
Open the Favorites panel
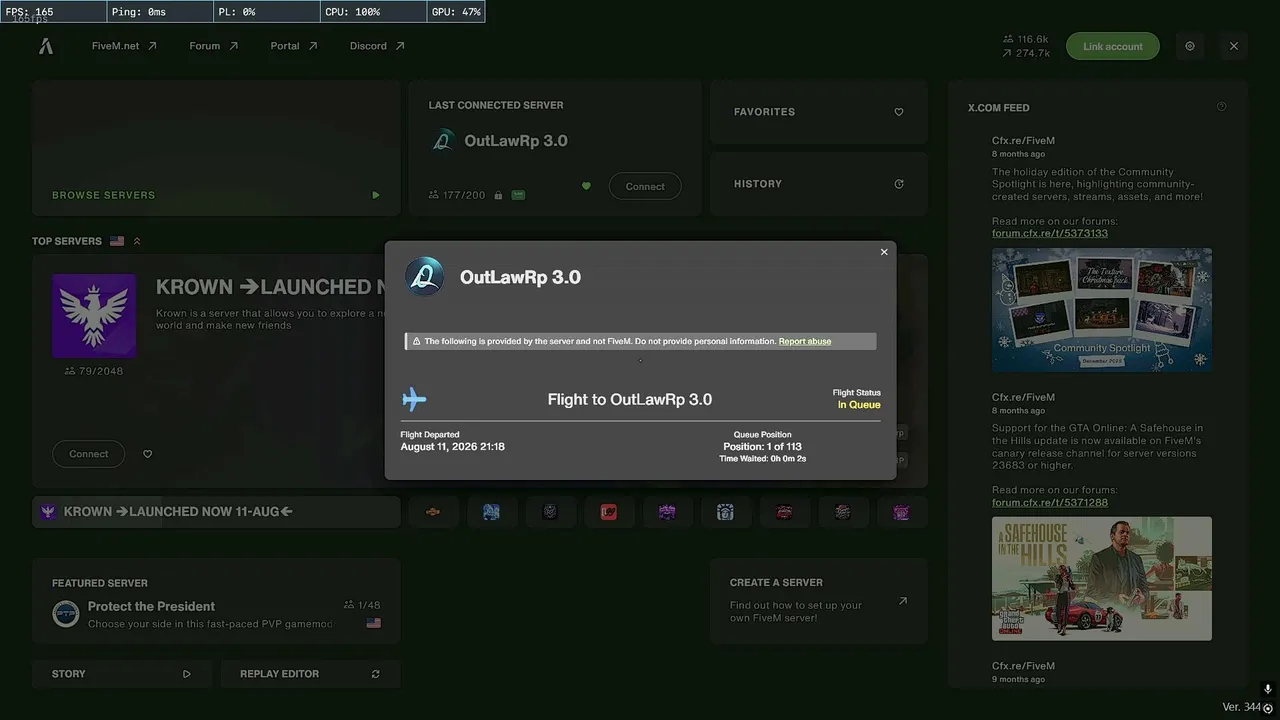click(x=819, y=112)
